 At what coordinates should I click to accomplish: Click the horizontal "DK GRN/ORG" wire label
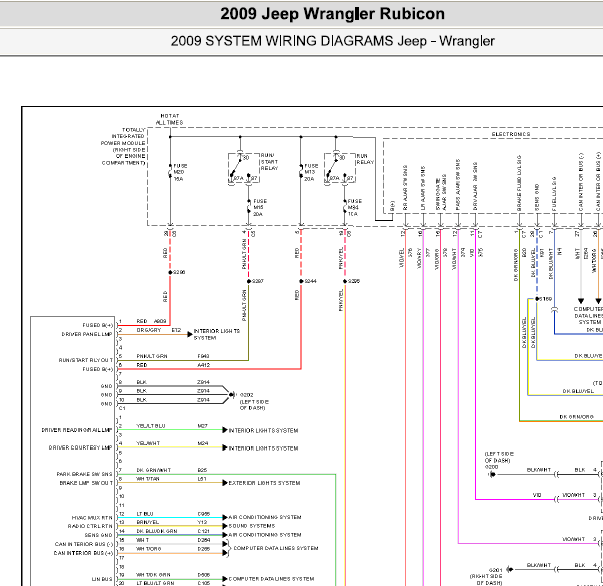coord(576,417)
